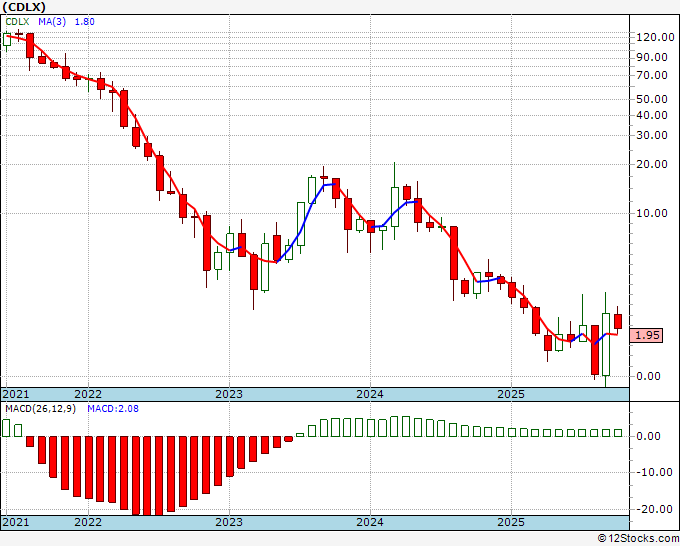Screen dimensions: 680x546
Task: Click the -10.00 MACD axis label
Action: 655,472
